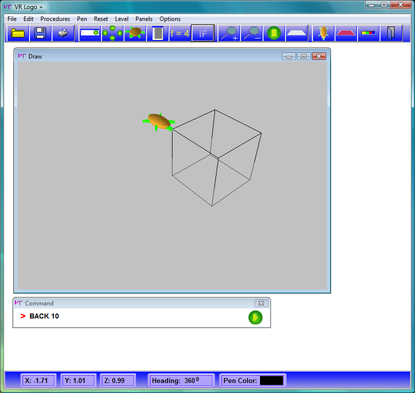Click the BACK 10 command input field
The height and width of the screenshot is (393, 415).
click(x=133, y=316)
